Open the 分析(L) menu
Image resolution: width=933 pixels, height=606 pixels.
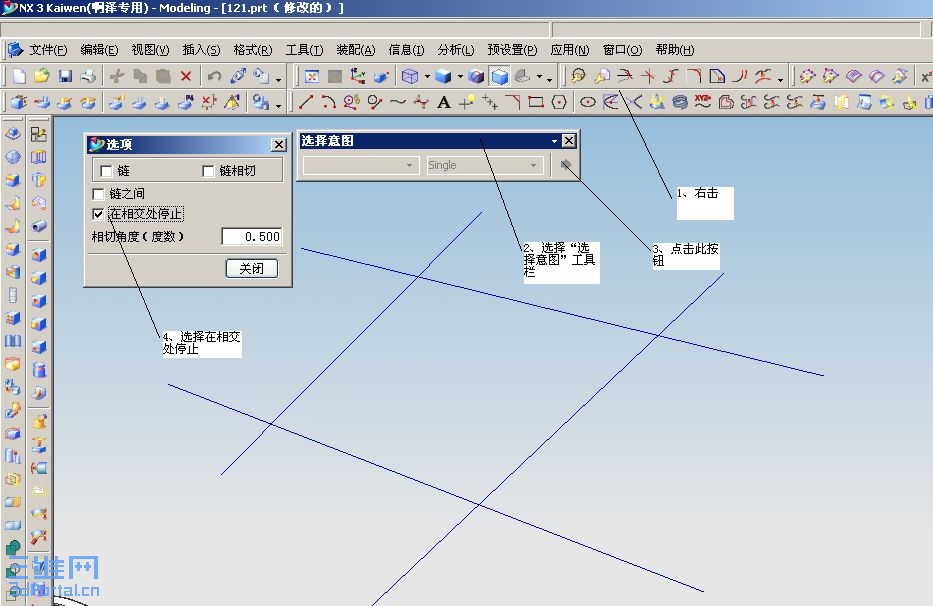[x=456, y=50]
